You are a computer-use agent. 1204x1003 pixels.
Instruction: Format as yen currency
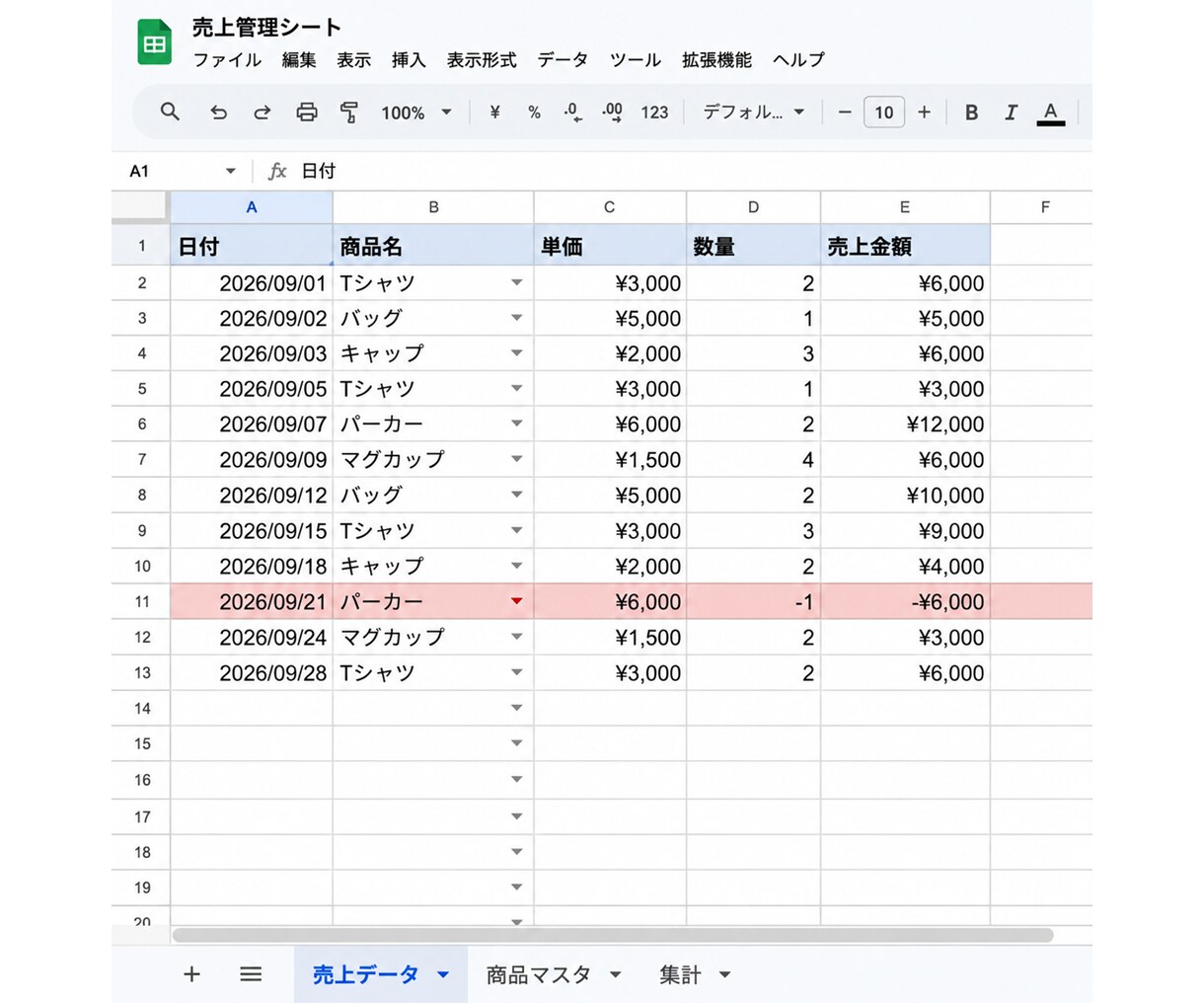(x=494, y=113)
